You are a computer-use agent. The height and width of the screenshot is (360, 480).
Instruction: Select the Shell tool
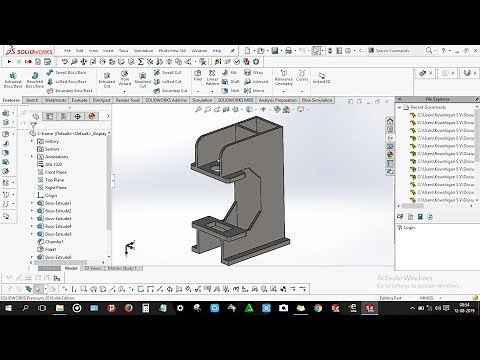231,90
